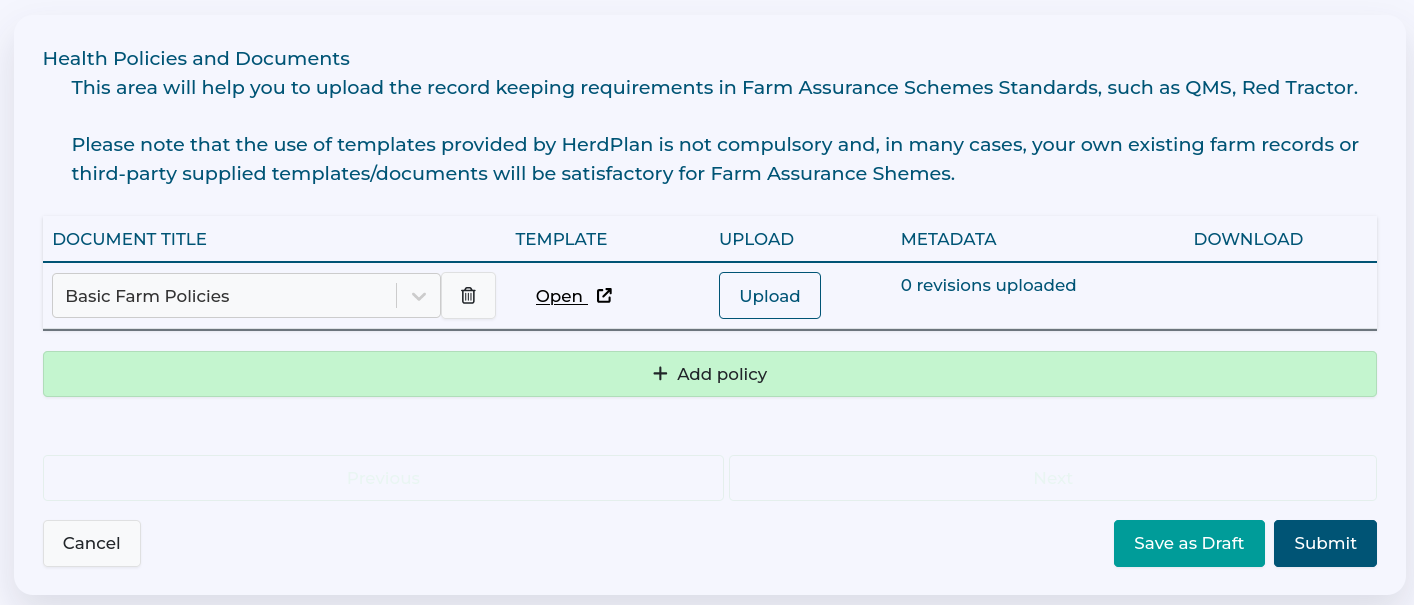Click the plus icon in Add policy bar

pyautogui.click(x=660, y=374)
